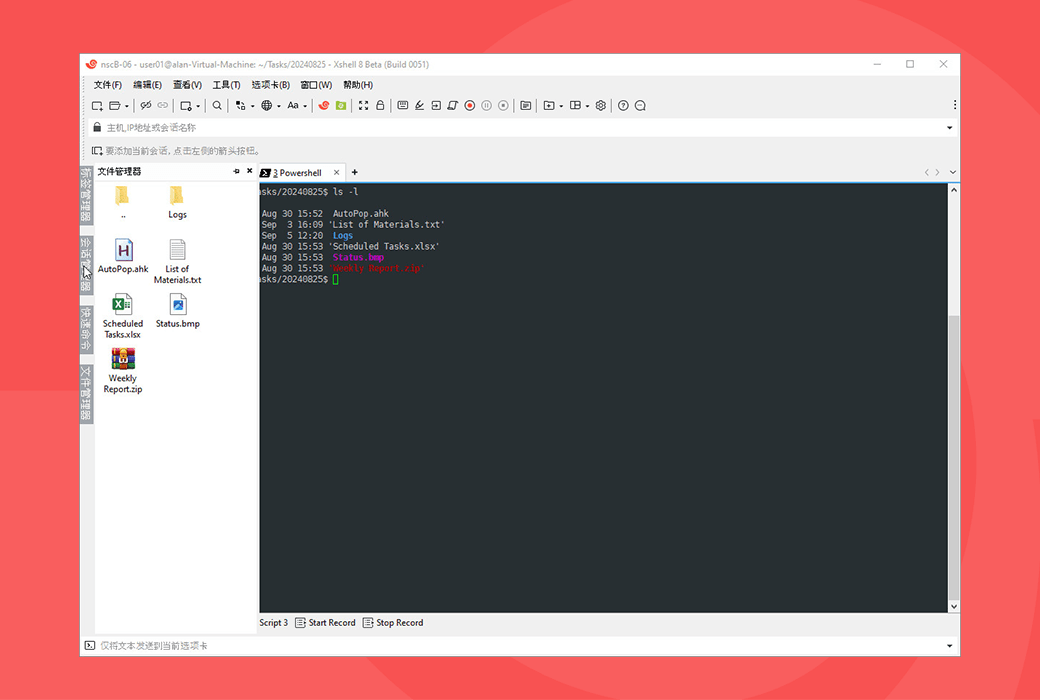Viewport: 1040px width, 700px height.
Task: Click the keyboard mapping icon
Action: (x=403, y=105)
